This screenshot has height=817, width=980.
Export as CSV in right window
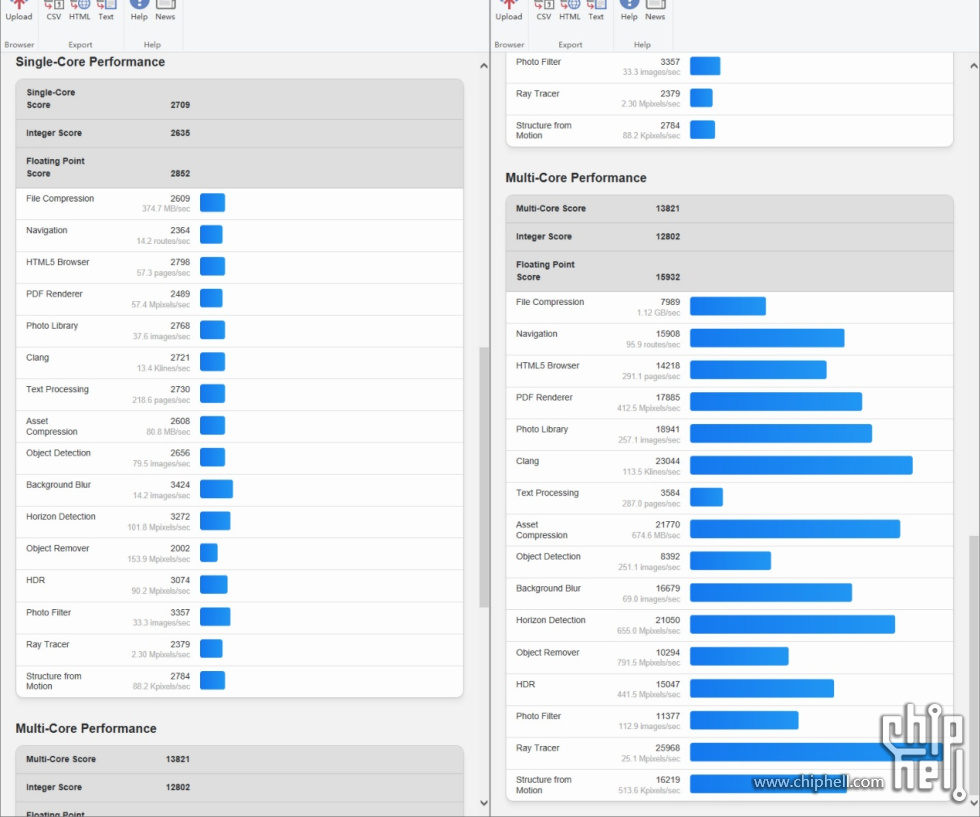[544, 9]
